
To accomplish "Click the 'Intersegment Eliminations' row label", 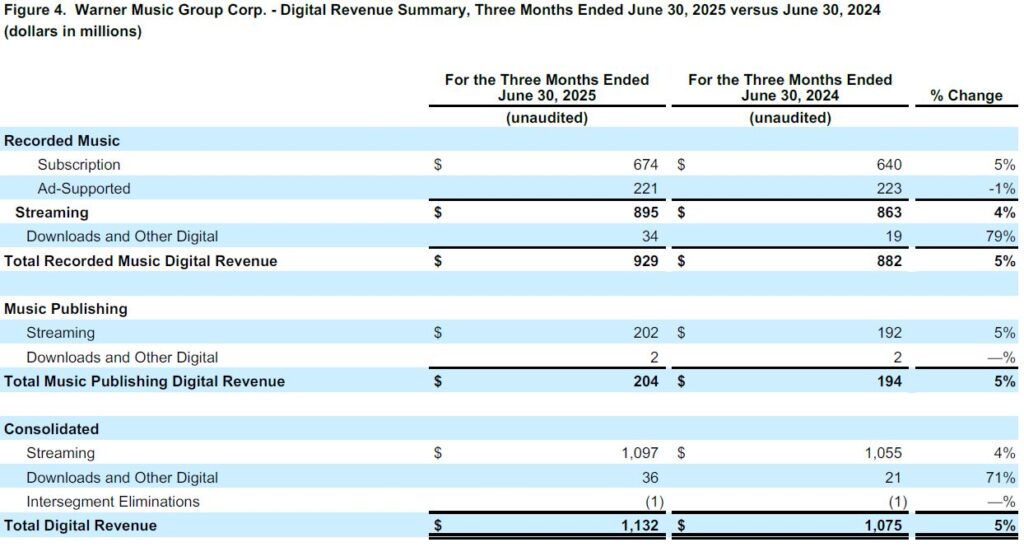I will pos(113,501).
